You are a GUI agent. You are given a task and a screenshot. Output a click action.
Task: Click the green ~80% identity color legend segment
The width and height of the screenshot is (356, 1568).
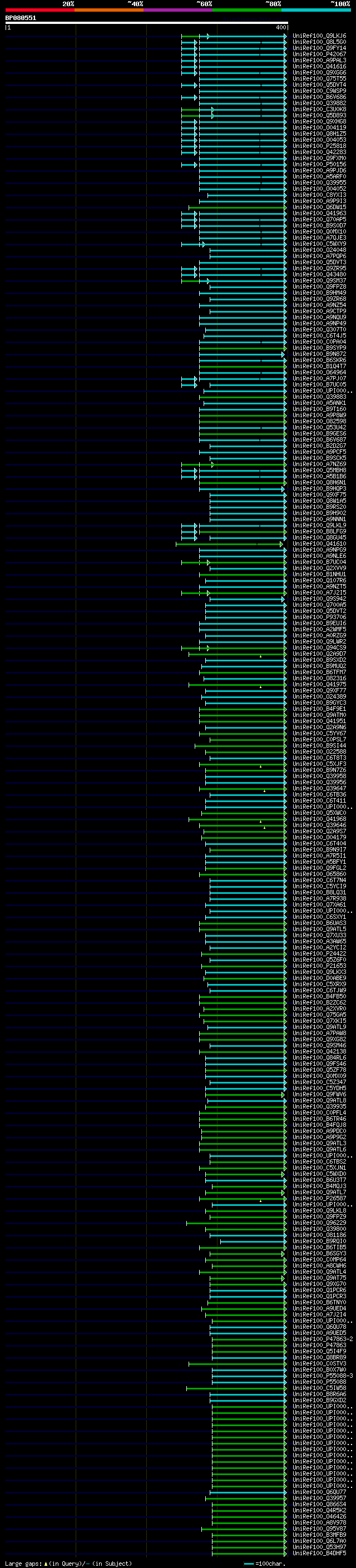[x=247, y=10]
